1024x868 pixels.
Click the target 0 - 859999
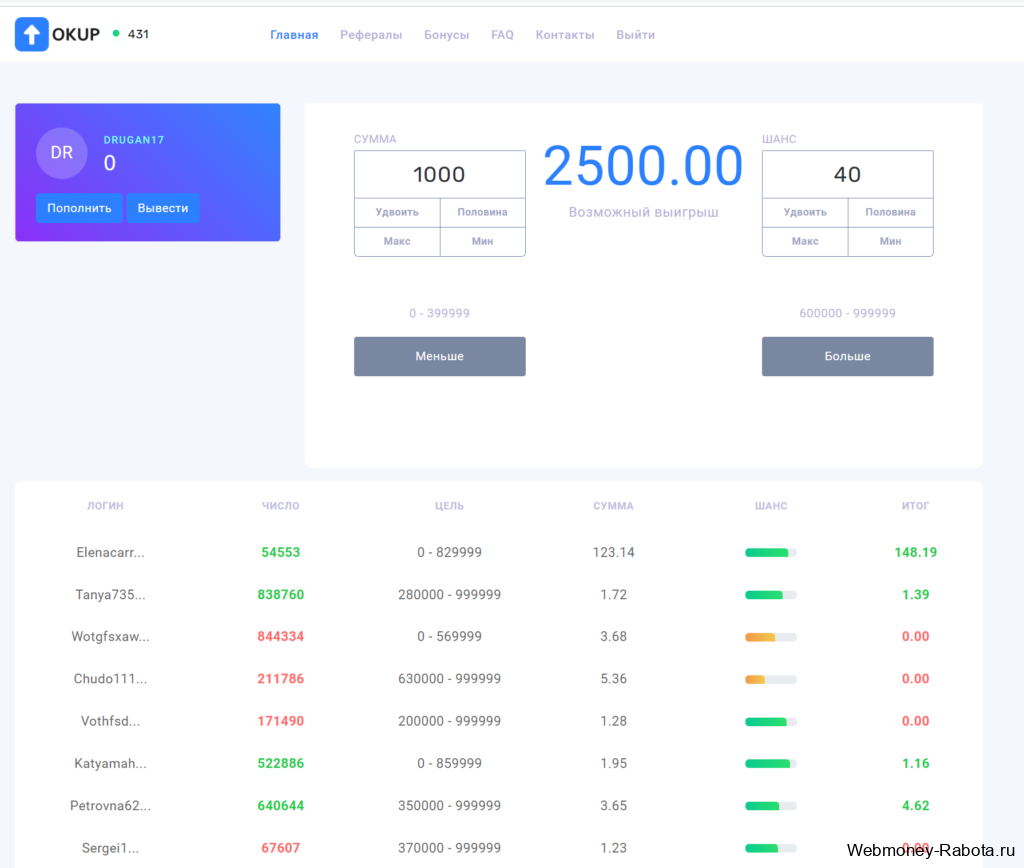tap(449, 764)
